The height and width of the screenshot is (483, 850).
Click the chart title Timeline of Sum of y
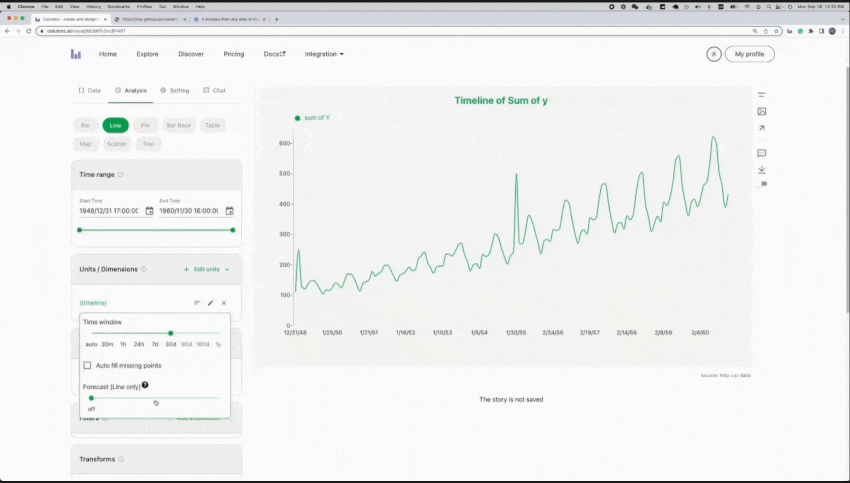click(501, 100)
